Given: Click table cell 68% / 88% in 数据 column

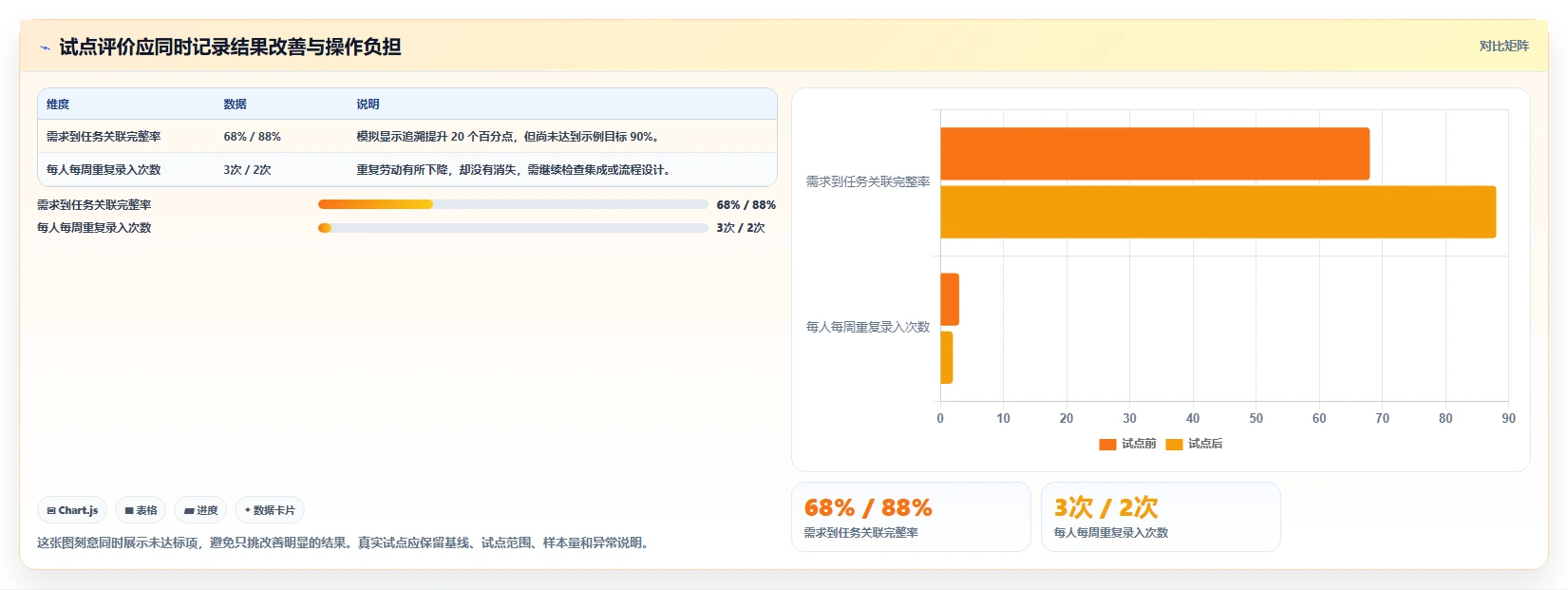Looking at the screenshot, I should [x=252, y=137].
